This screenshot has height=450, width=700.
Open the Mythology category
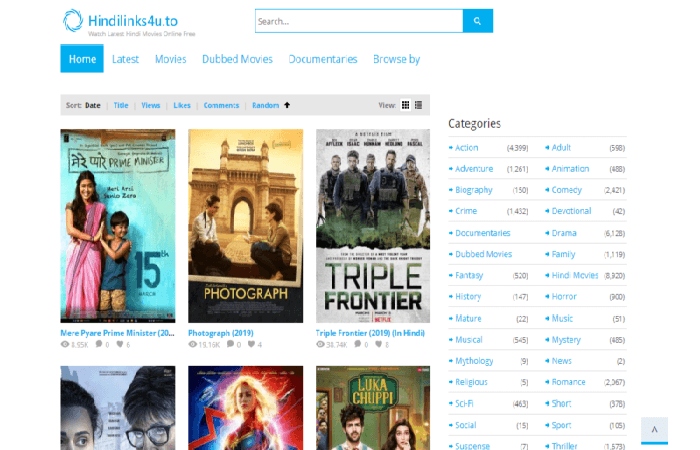474,361
